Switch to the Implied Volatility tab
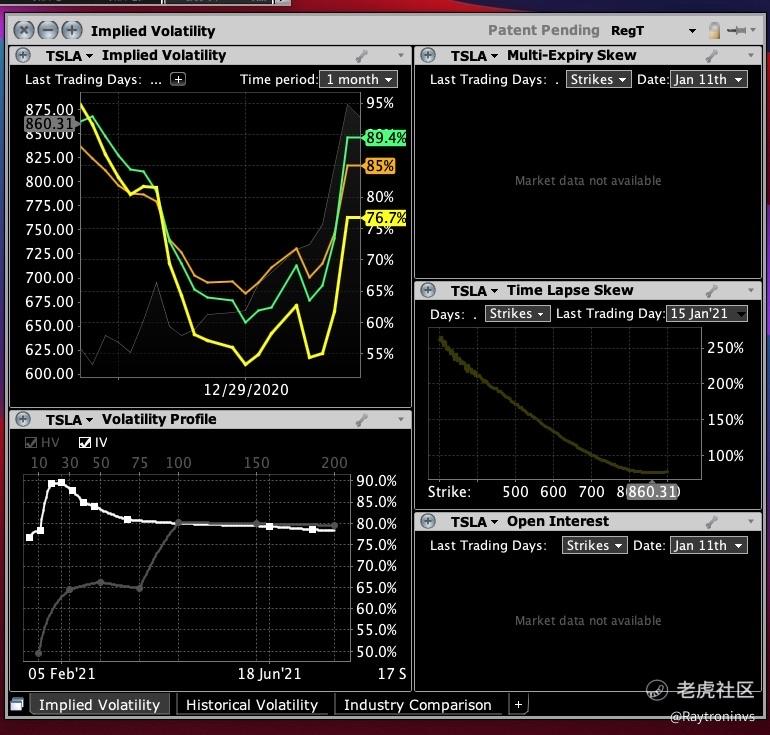The width and height of the screenshot is (770, 735). pyautogui.click(x=100, y=705)
